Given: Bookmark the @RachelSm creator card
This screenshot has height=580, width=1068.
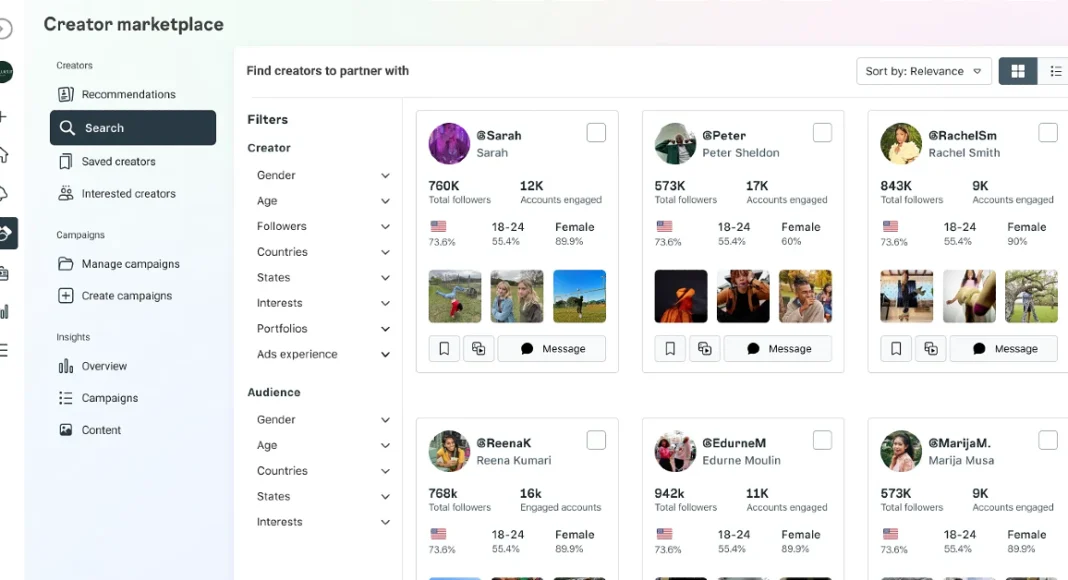Looking at the screenshot, I should tap(896, 349).
